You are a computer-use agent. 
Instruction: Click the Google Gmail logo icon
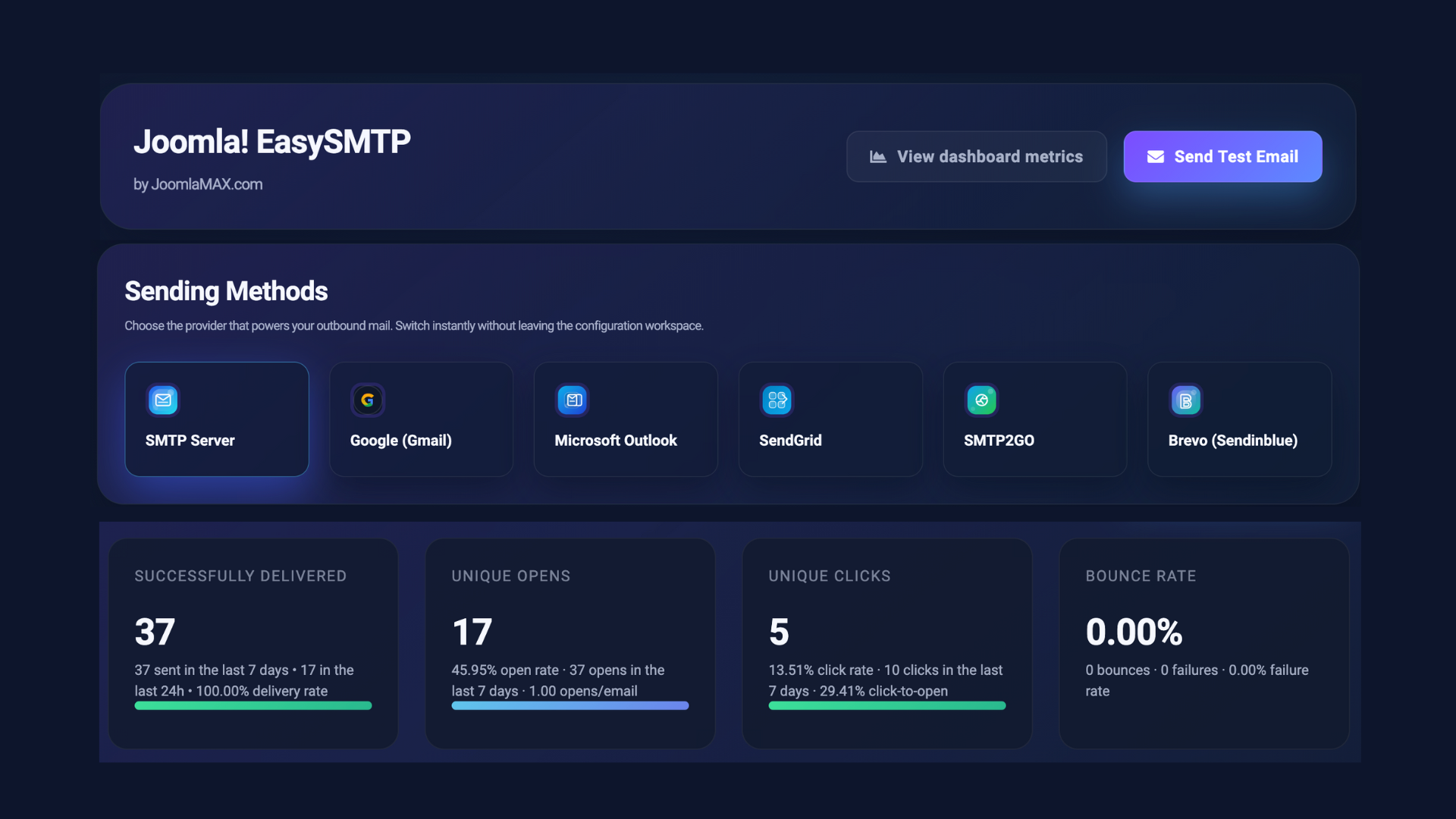coord(368,400)
